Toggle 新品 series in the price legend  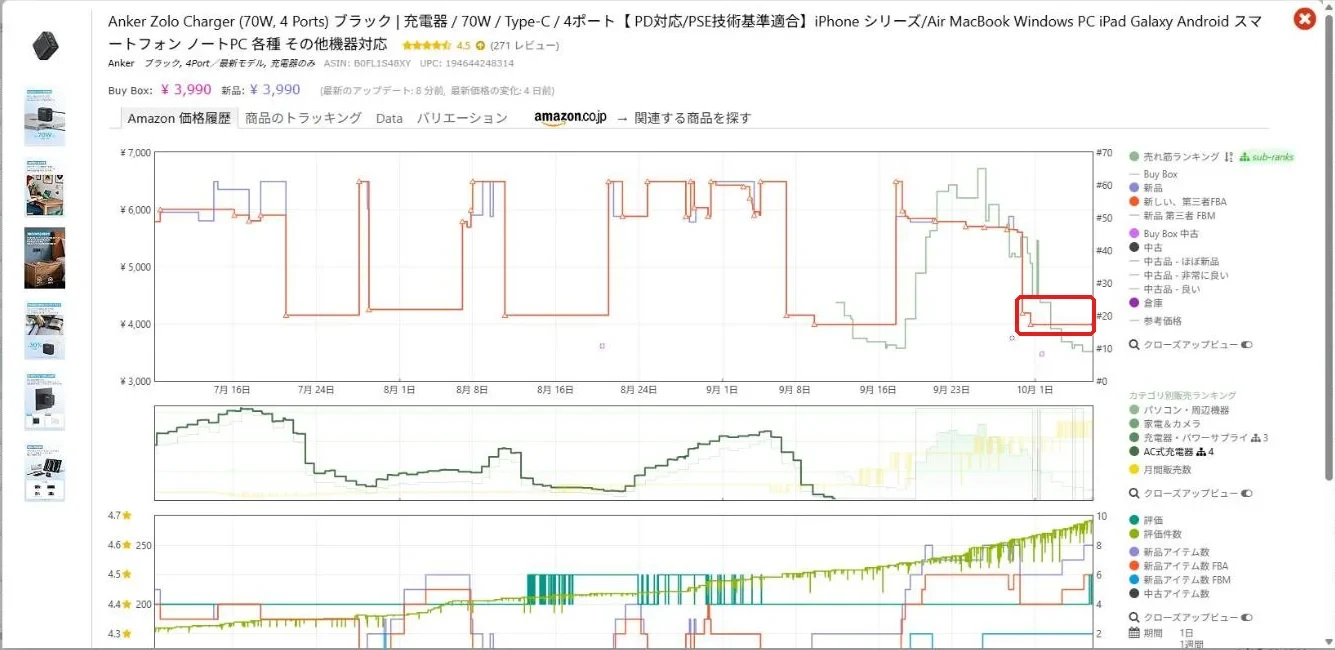(x=1146, y=188)
